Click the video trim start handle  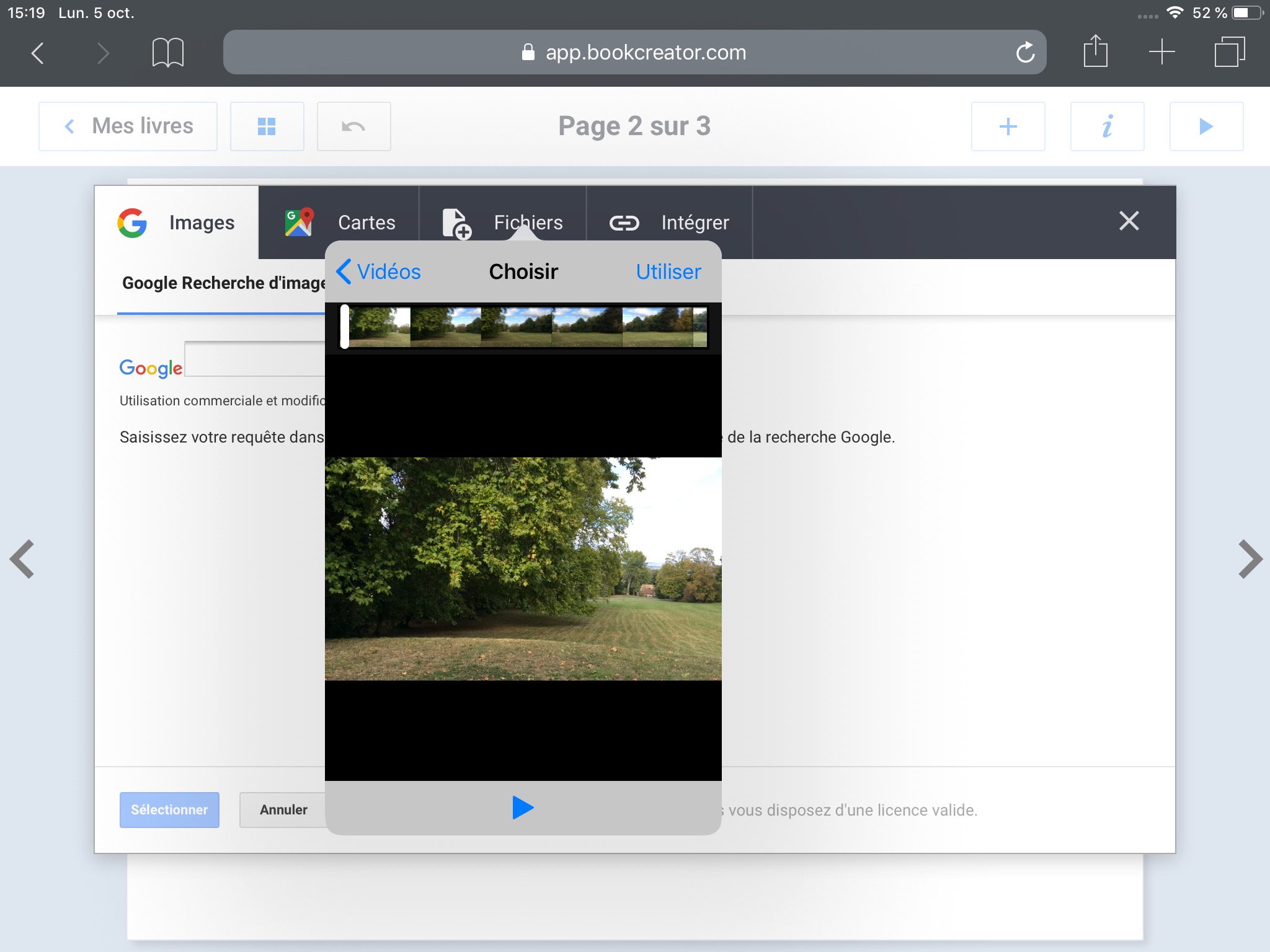(x=345, y=327)
